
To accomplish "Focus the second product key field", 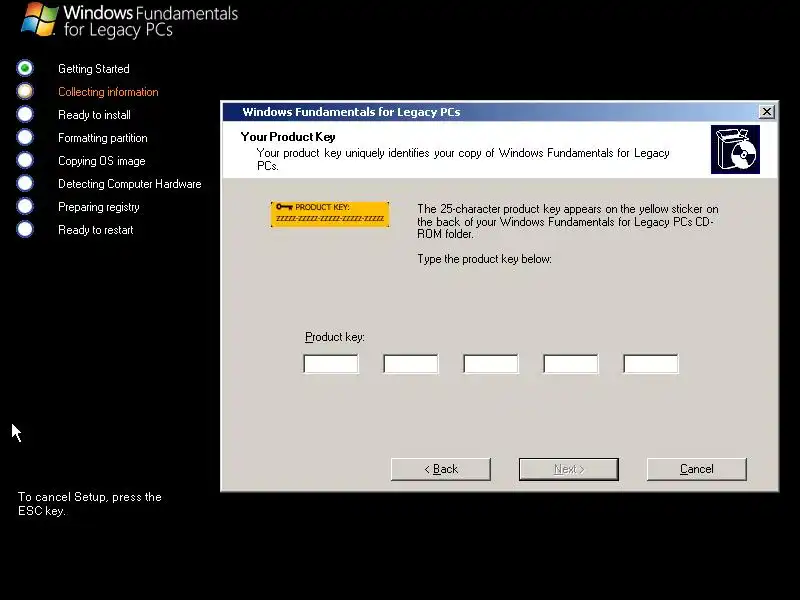I will [x=411, y=364].
